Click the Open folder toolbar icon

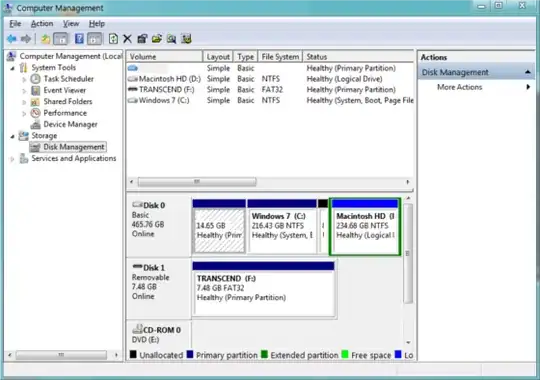[x=157, y=39]
